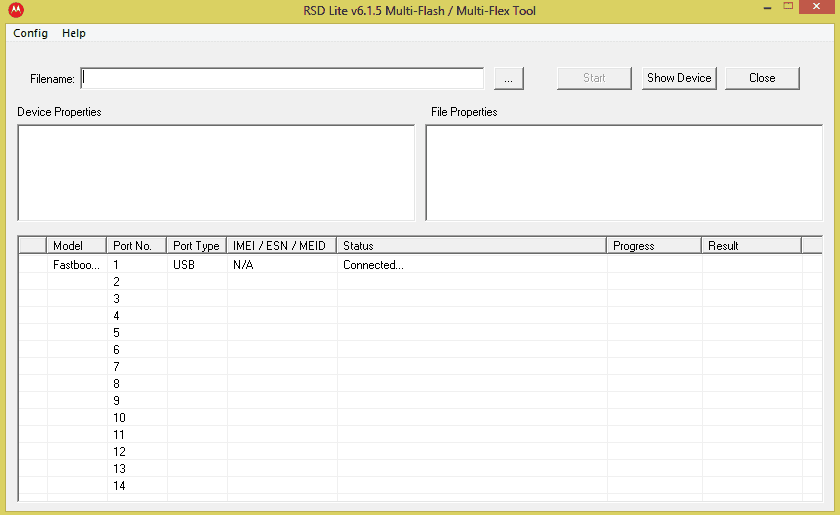The image size is (840, 515).
Task: Click the Result column header
Action: 752,245
